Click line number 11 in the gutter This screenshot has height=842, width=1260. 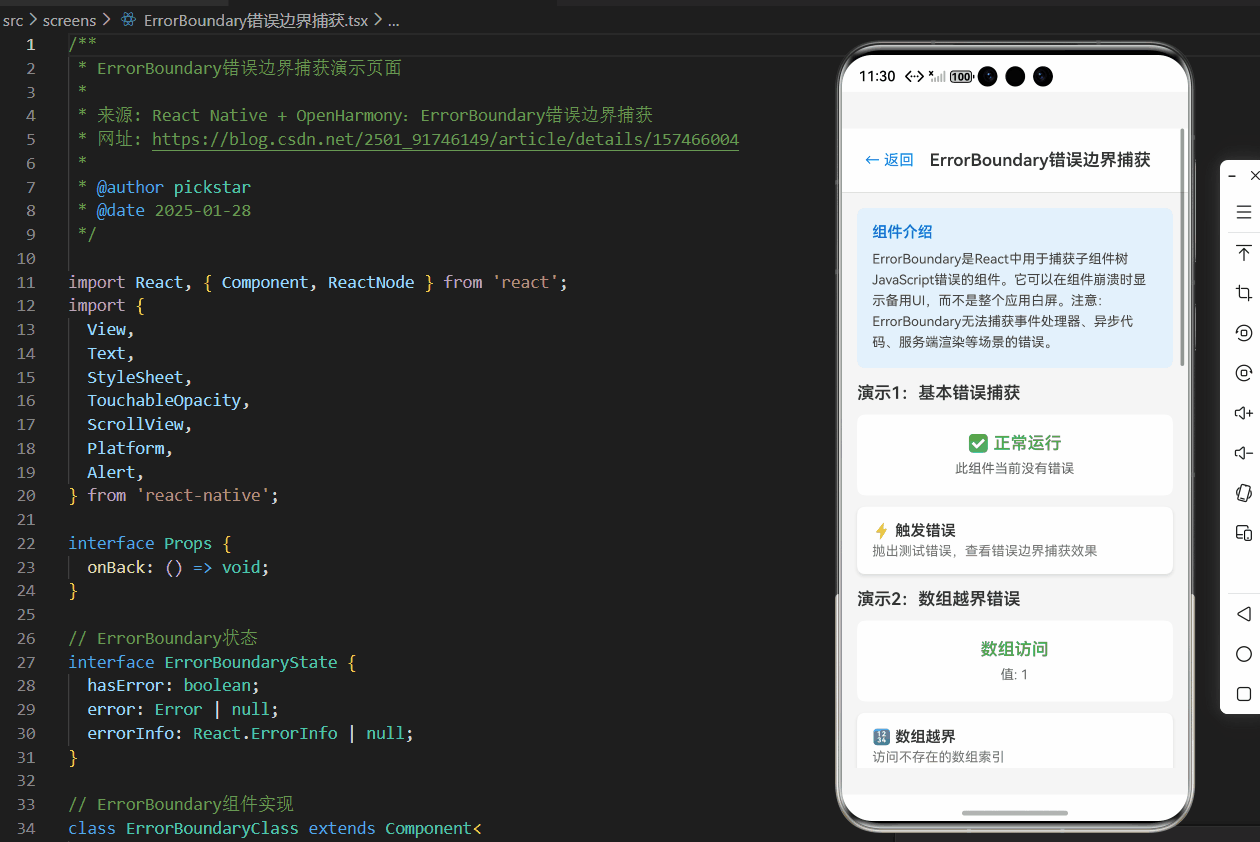26,282
